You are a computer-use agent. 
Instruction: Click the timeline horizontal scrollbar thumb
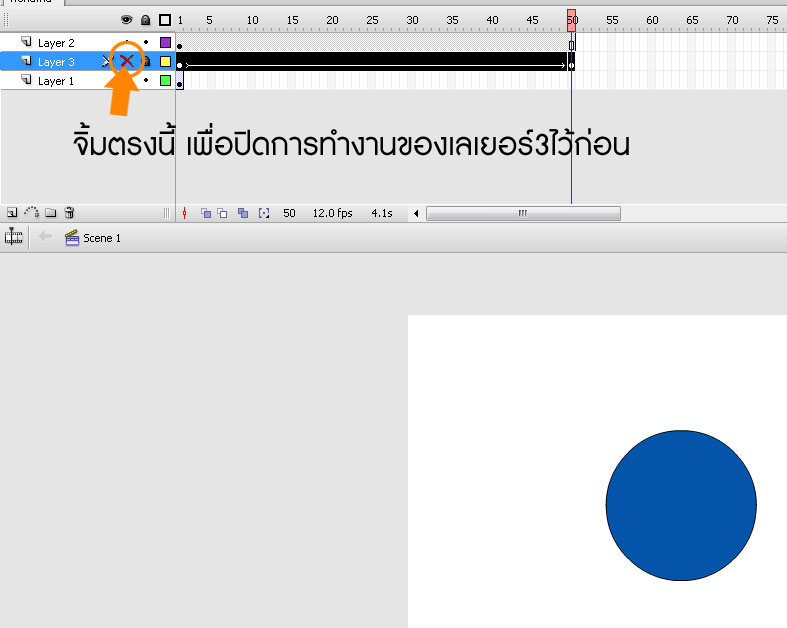(523, 213)
